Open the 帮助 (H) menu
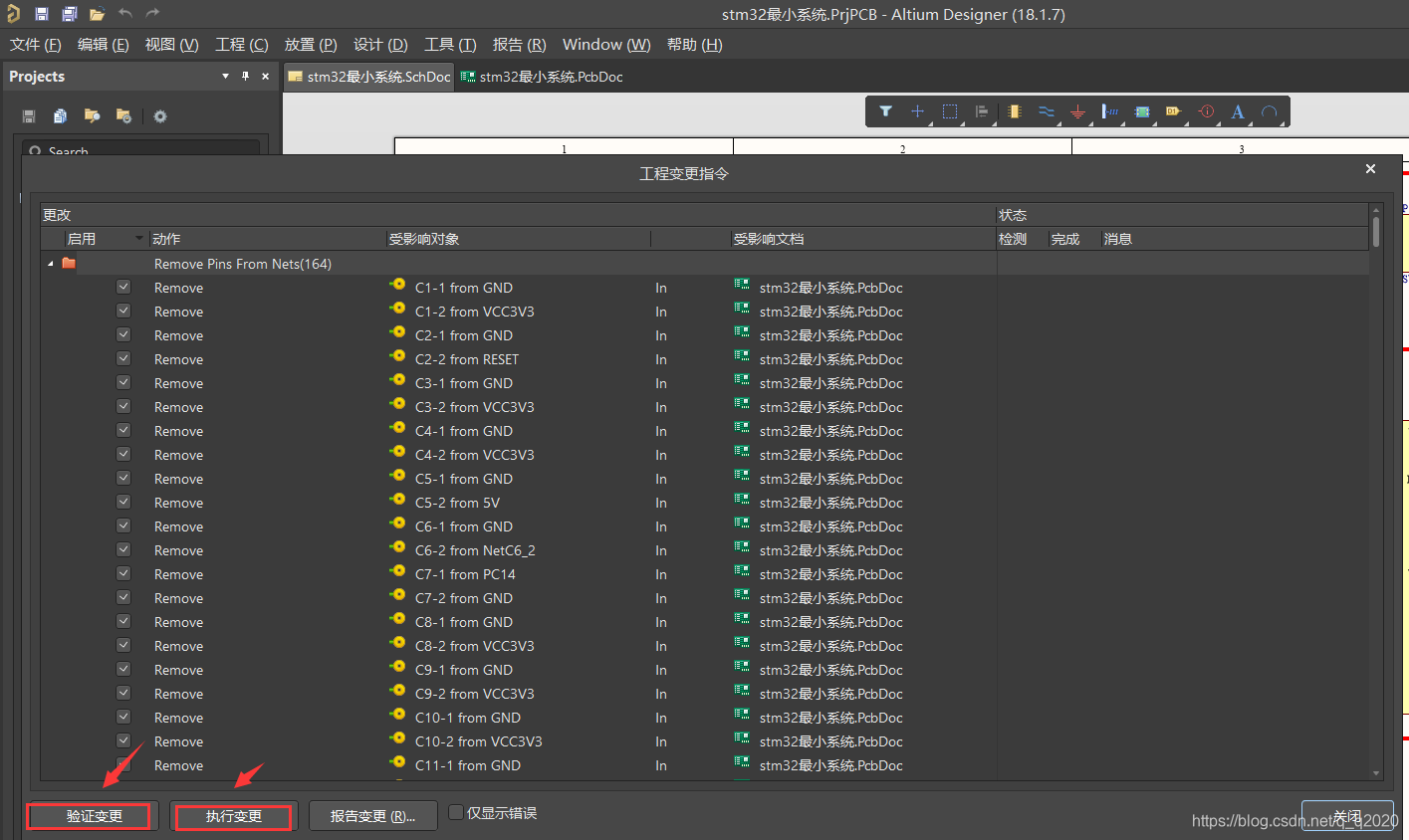Viewport: 1409px width, 840px height. click(x=694, y=45)
